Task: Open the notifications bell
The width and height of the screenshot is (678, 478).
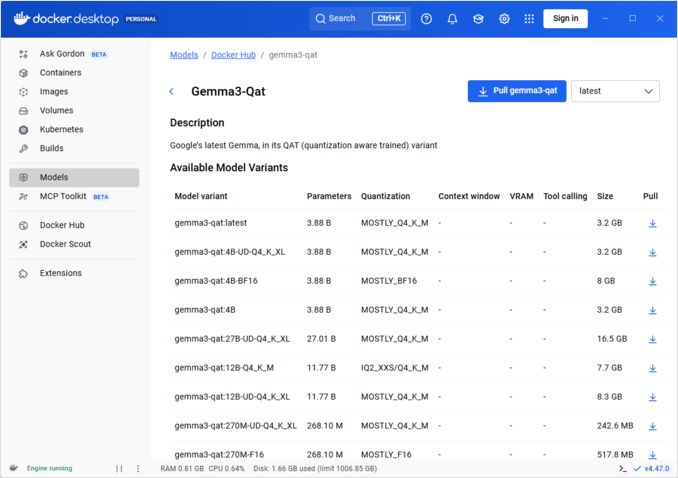Action: pyautogui.click(x=452, y=18)
